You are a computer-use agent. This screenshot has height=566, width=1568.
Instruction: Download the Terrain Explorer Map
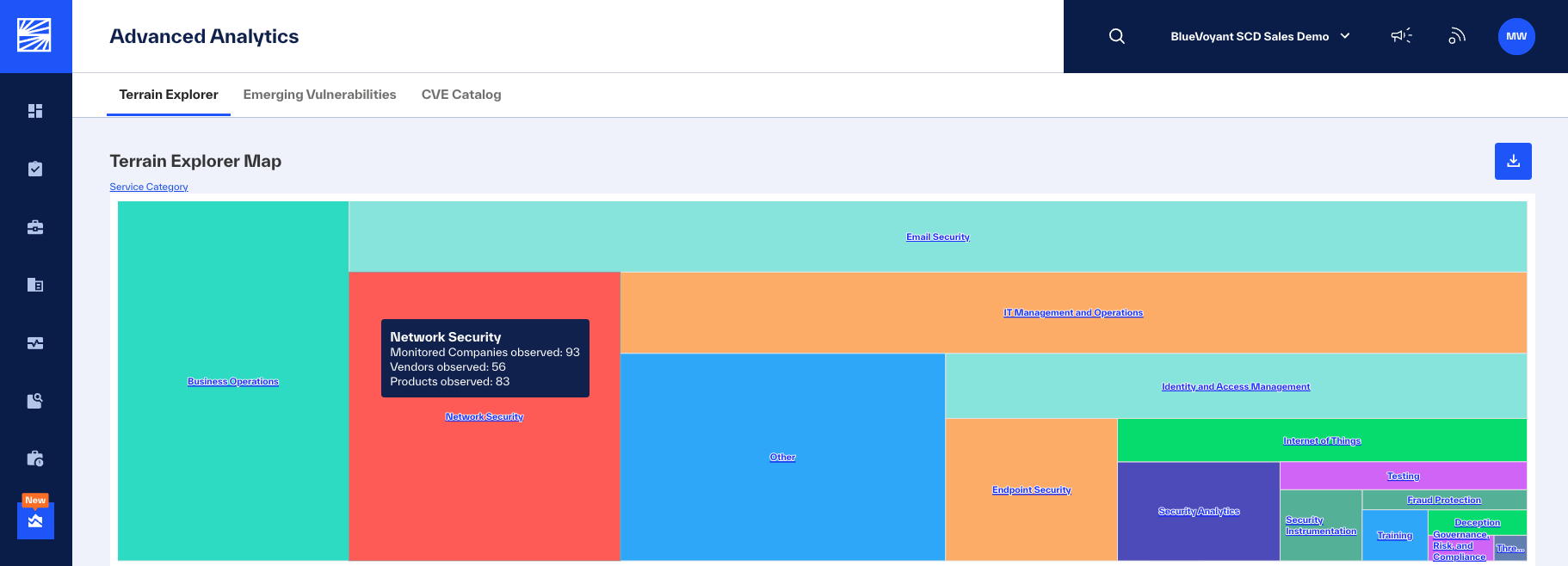(1513, 161)
